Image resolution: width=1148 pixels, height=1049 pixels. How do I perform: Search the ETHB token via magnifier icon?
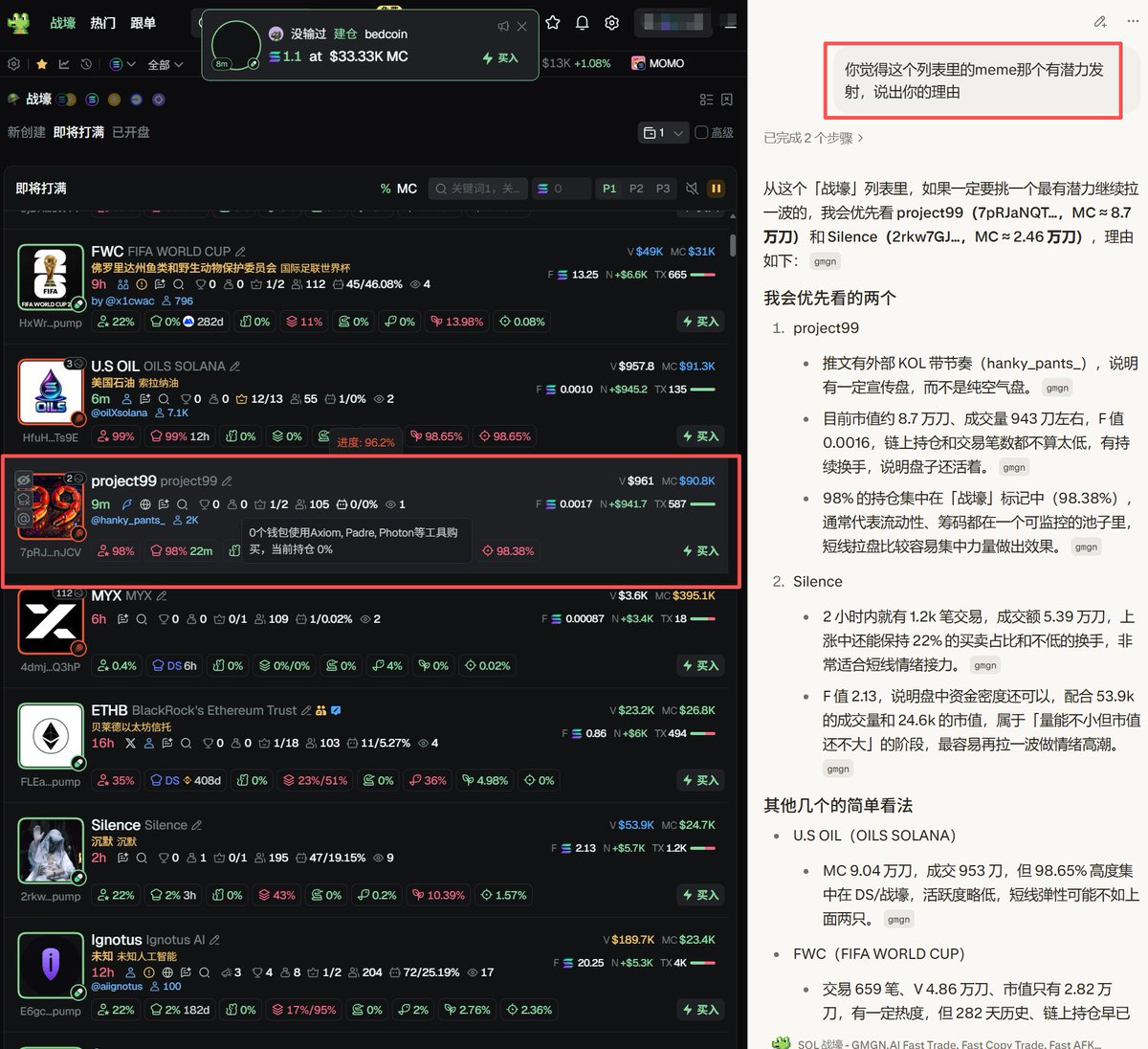tap(186, 743)
